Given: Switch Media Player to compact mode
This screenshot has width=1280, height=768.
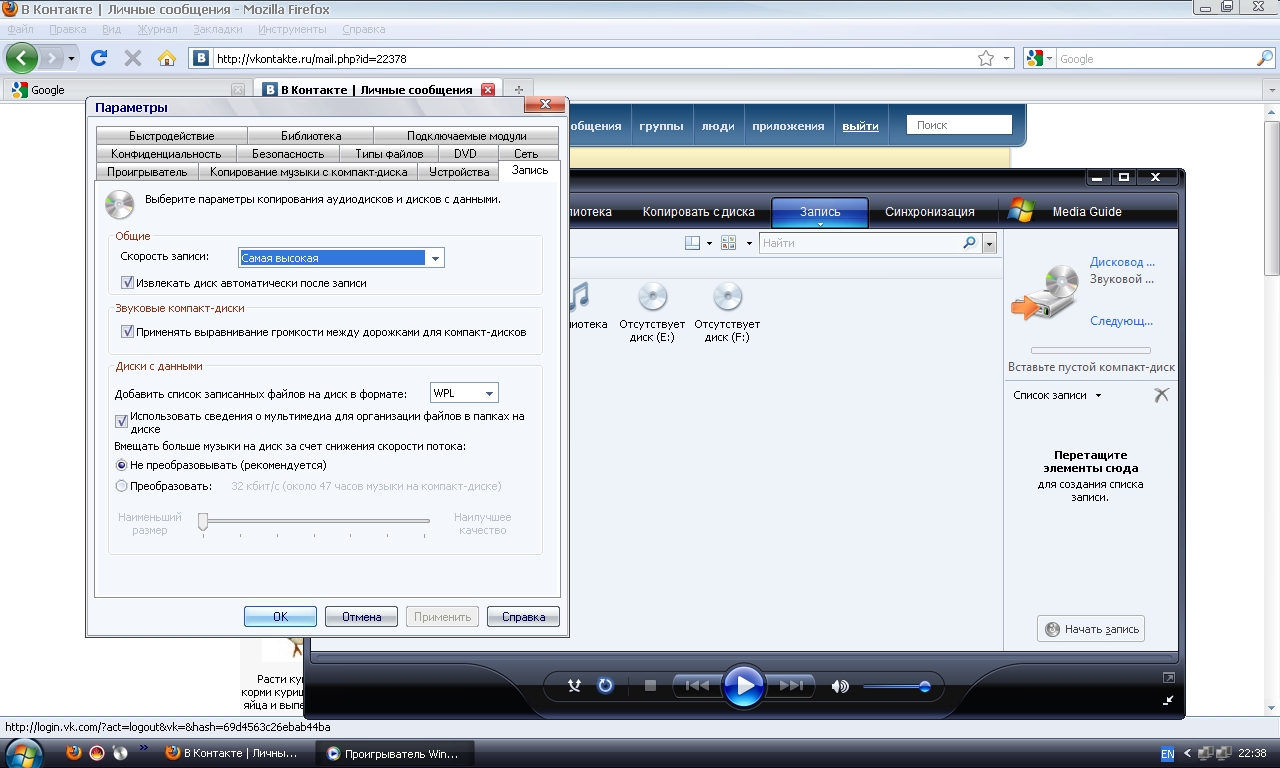Looking at the screenshot, I should click(x=1168, y=700).
